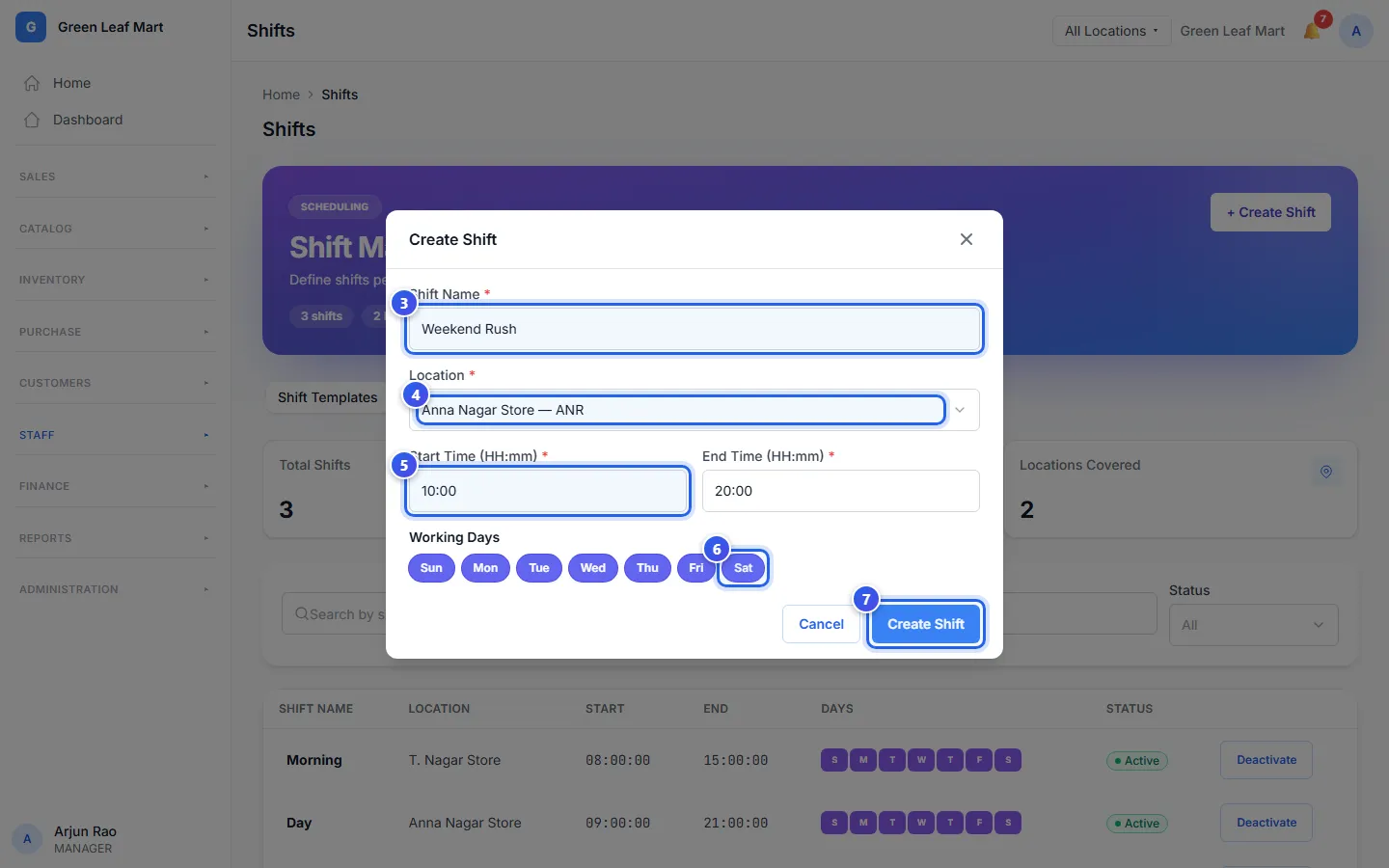Close the Create Shift dialog
The height and width of the screenshot is (868, 1389).
pyautogui.click(x=967, y=239)
